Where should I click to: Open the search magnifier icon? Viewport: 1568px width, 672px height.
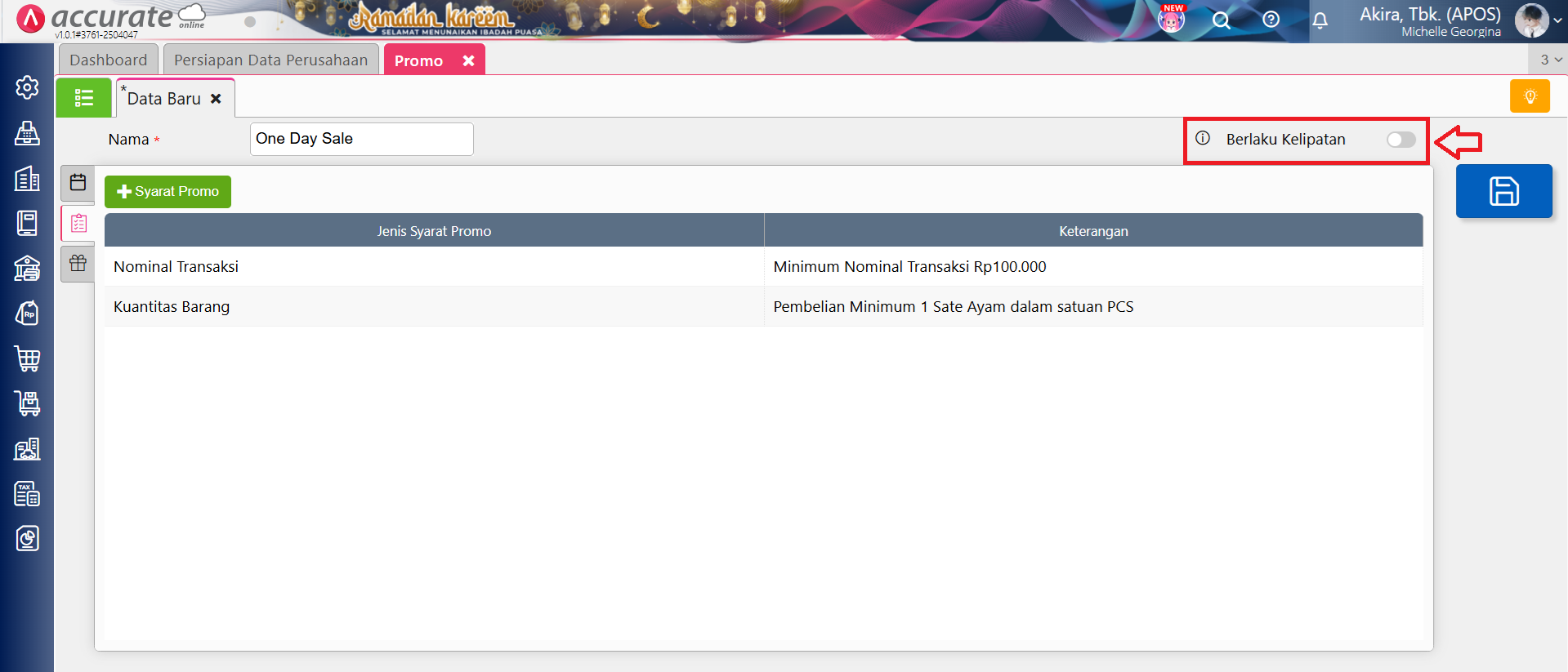tap(1221, 20)
